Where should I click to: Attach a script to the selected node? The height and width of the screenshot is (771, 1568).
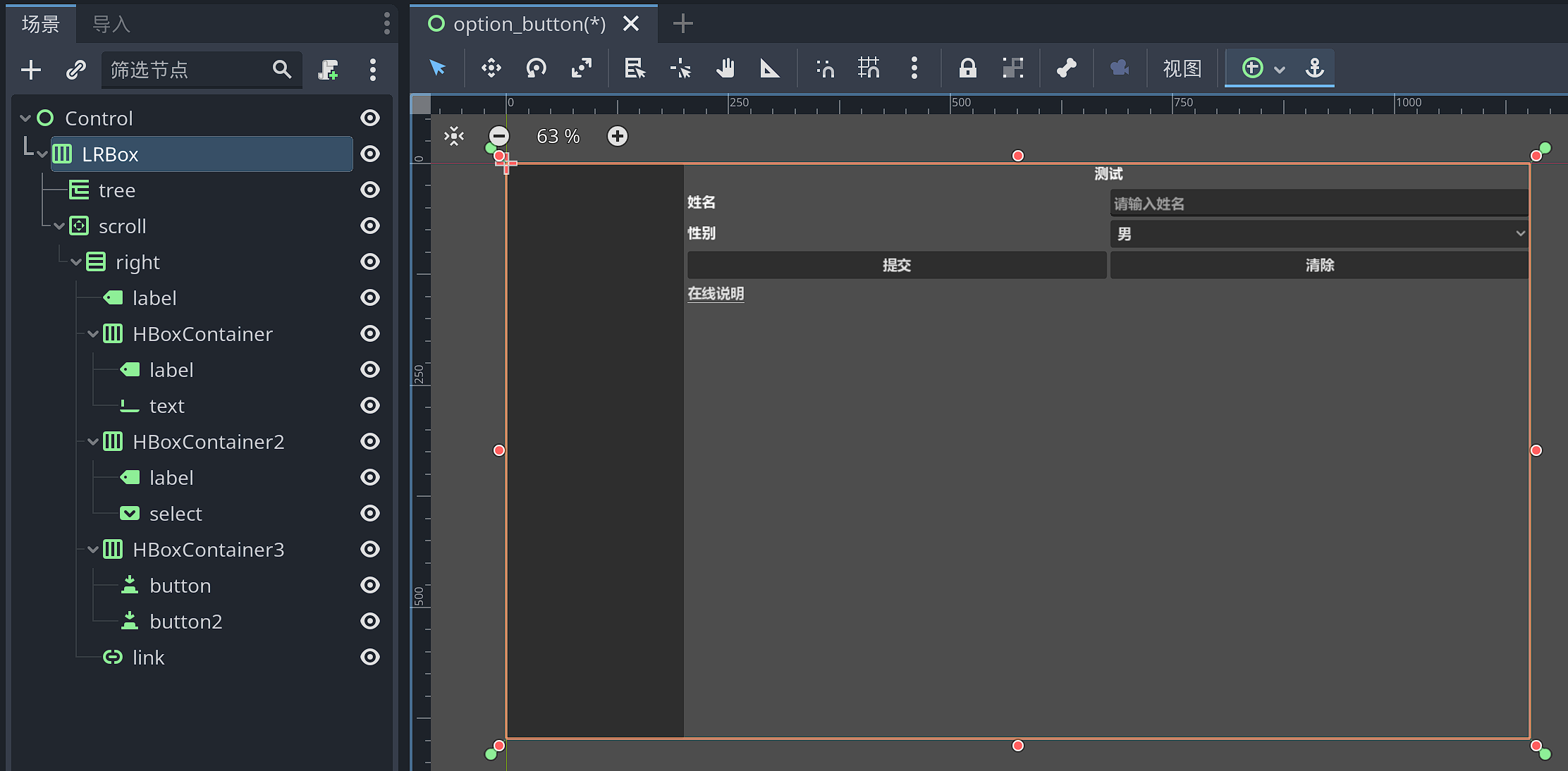[x=328, y=70]
